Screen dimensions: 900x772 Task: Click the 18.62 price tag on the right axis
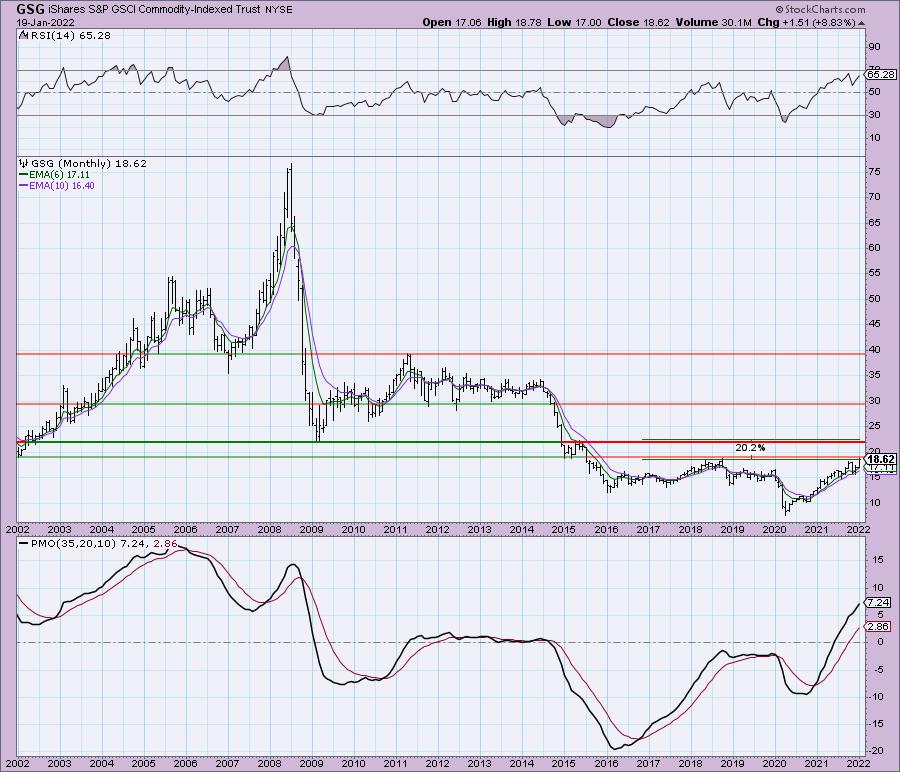point(881,459)
